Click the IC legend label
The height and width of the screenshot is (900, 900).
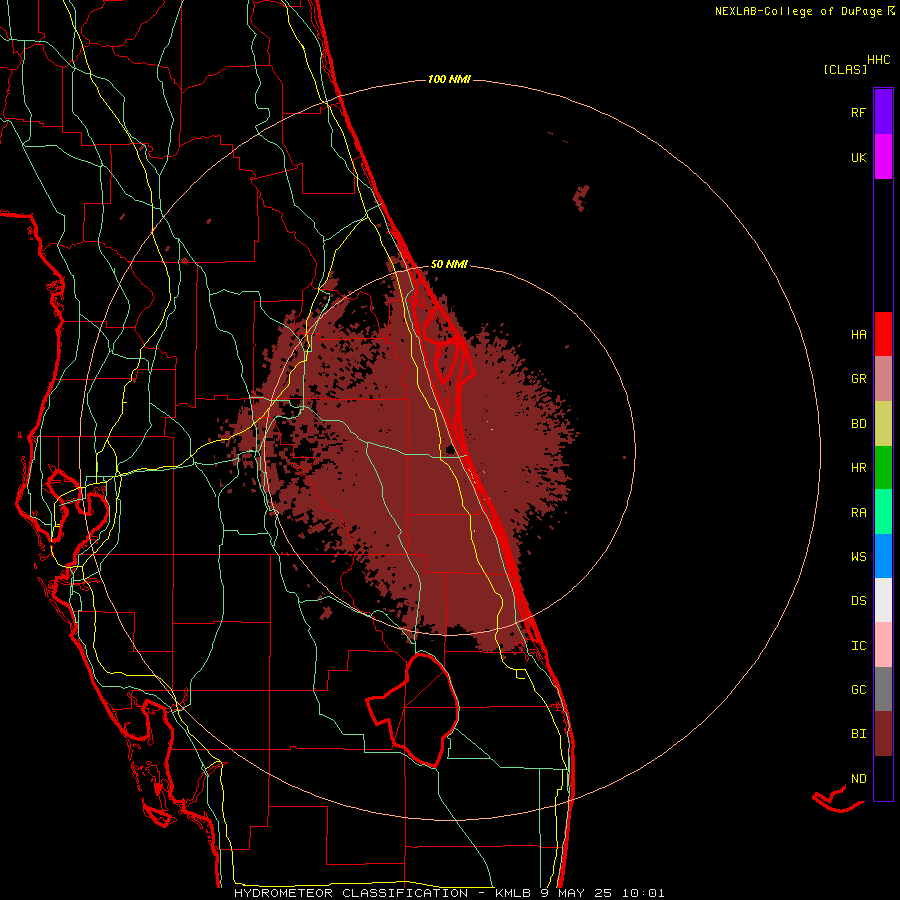click(858, 646)
